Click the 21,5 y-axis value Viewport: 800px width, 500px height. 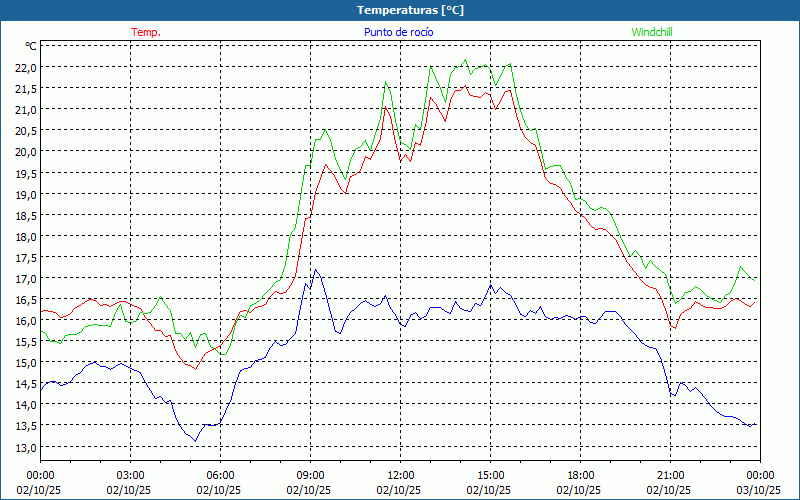[25, 88]
